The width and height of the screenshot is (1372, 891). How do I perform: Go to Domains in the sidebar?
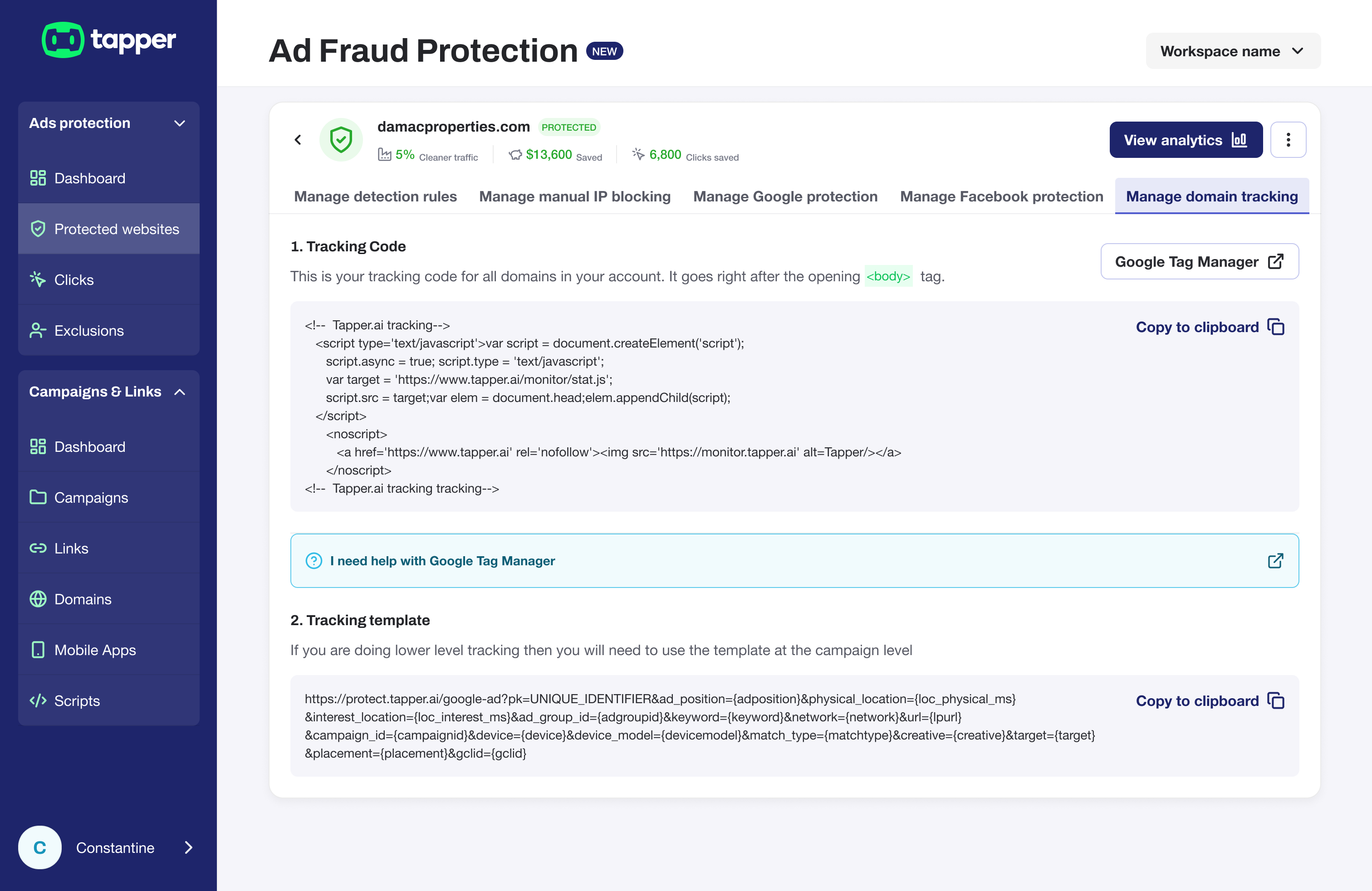tap(83, 599)
